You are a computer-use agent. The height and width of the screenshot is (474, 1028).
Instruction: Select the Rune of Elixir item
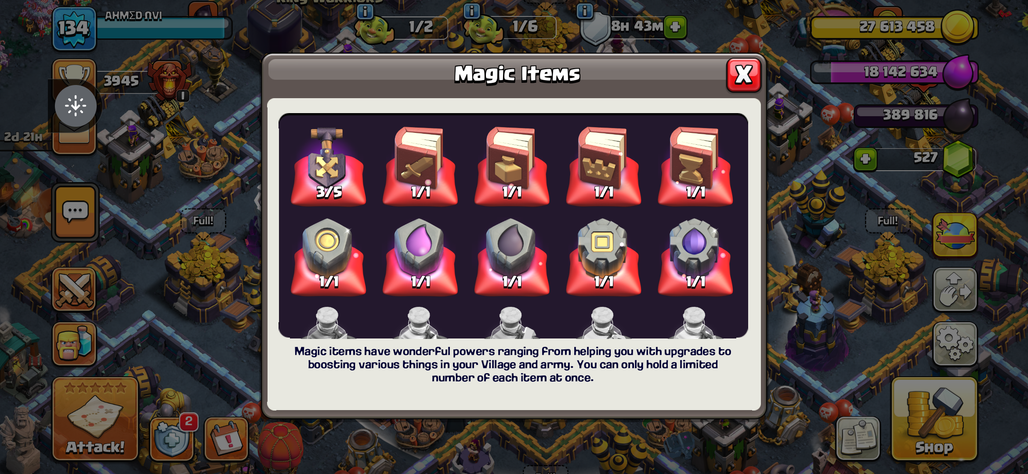coord(420,257)
